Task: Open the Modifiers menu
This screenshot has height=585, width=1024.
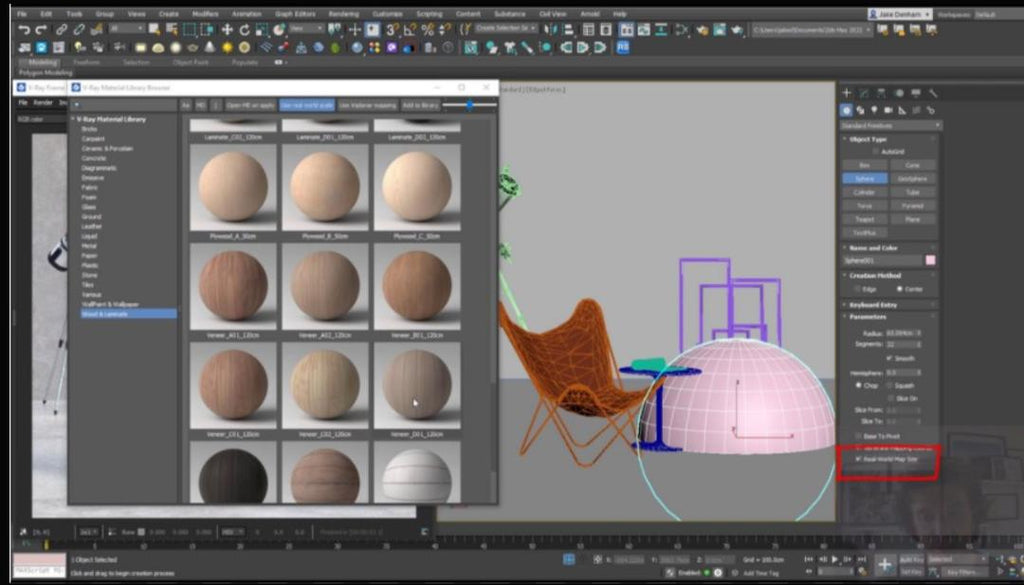Action: [206, 14]
